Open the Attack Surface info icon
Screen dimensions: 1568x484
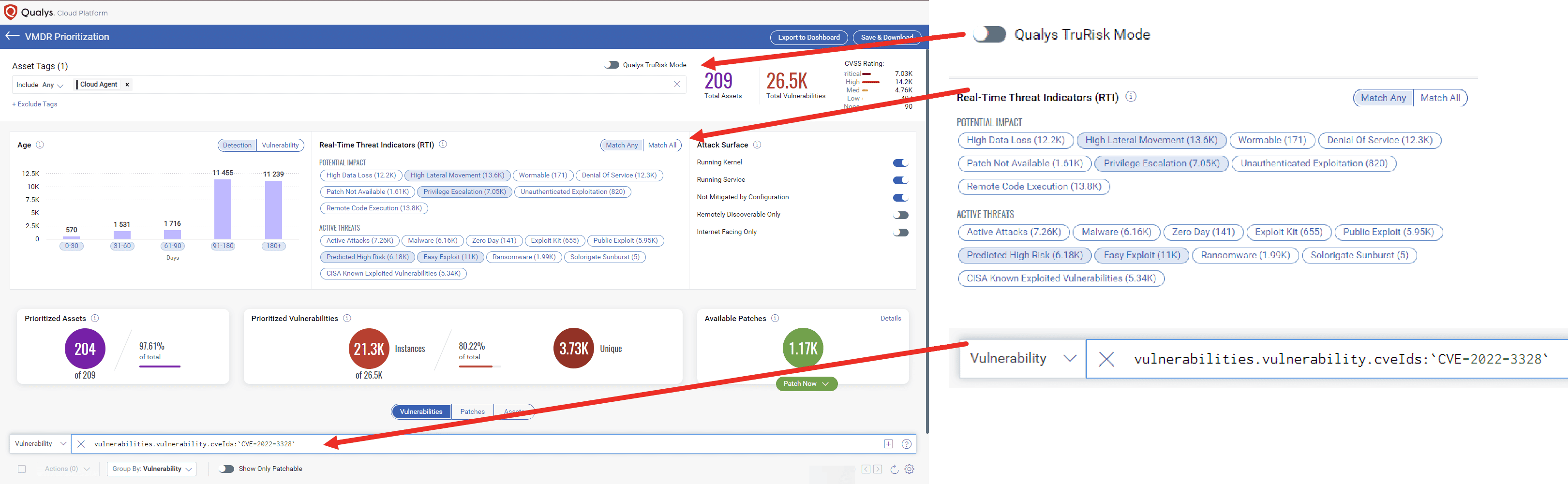click(757, 145)
